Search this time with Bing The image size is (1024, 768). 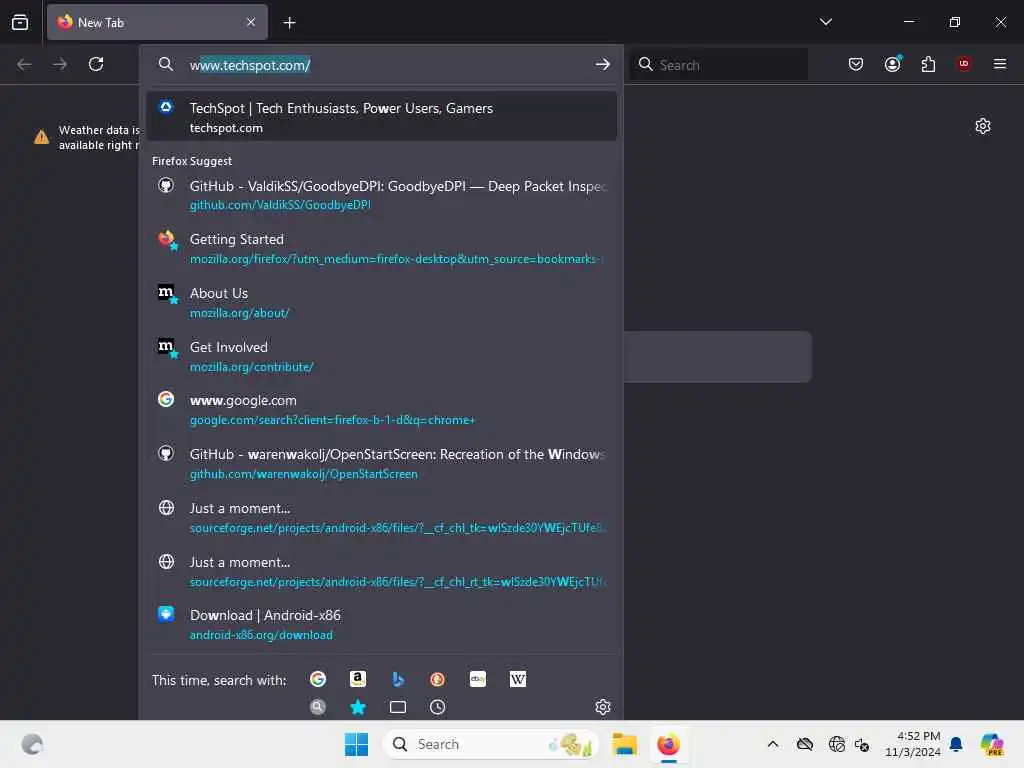(x=398, y=679)
